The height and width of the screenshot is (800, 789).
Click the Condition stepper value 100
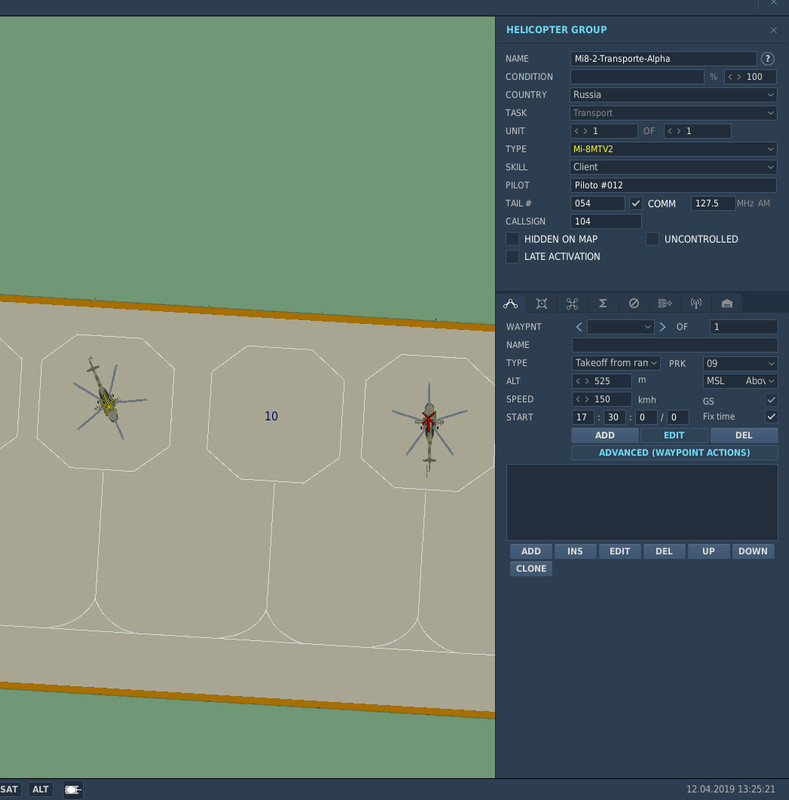coord(750,77)
